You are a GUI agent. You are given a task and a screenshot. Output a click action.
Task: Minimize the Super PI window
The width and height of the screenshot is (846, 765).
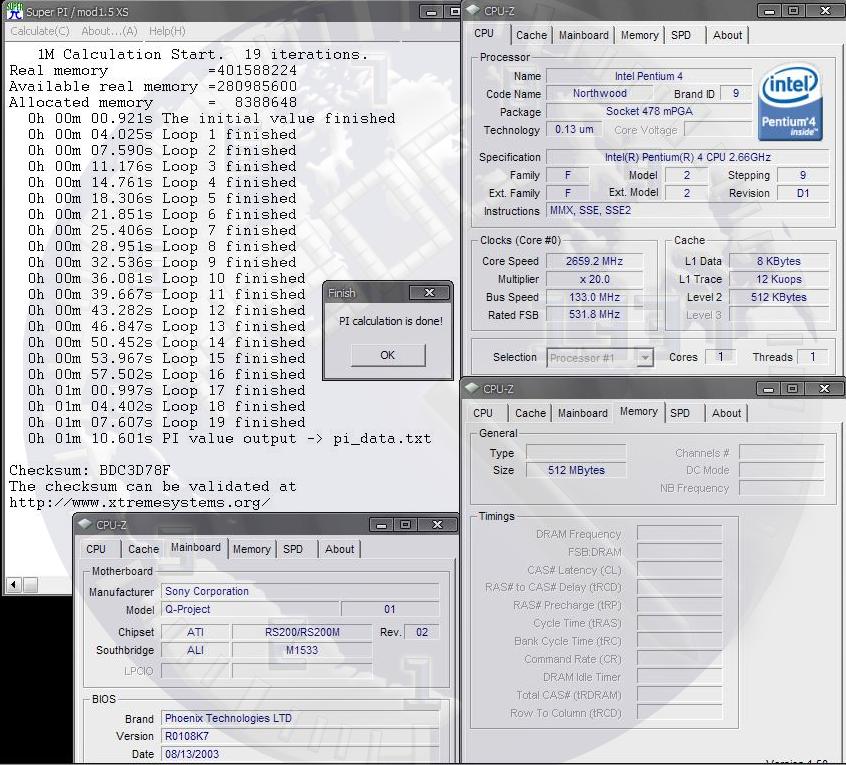pyautogui.click(x=431, y=11)
